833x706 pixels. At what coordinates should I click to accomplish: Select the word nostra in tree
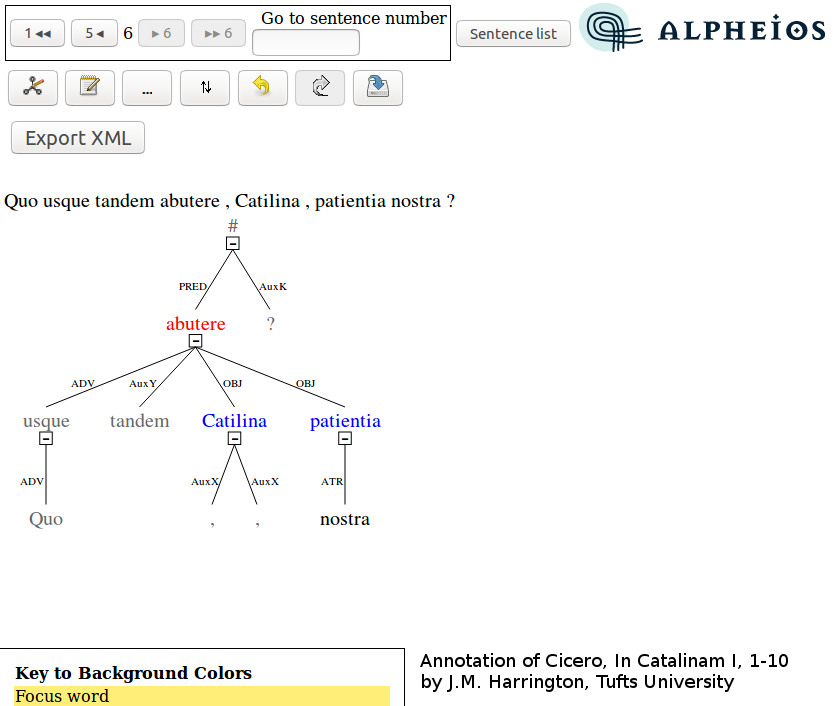(x=345, y=519)
